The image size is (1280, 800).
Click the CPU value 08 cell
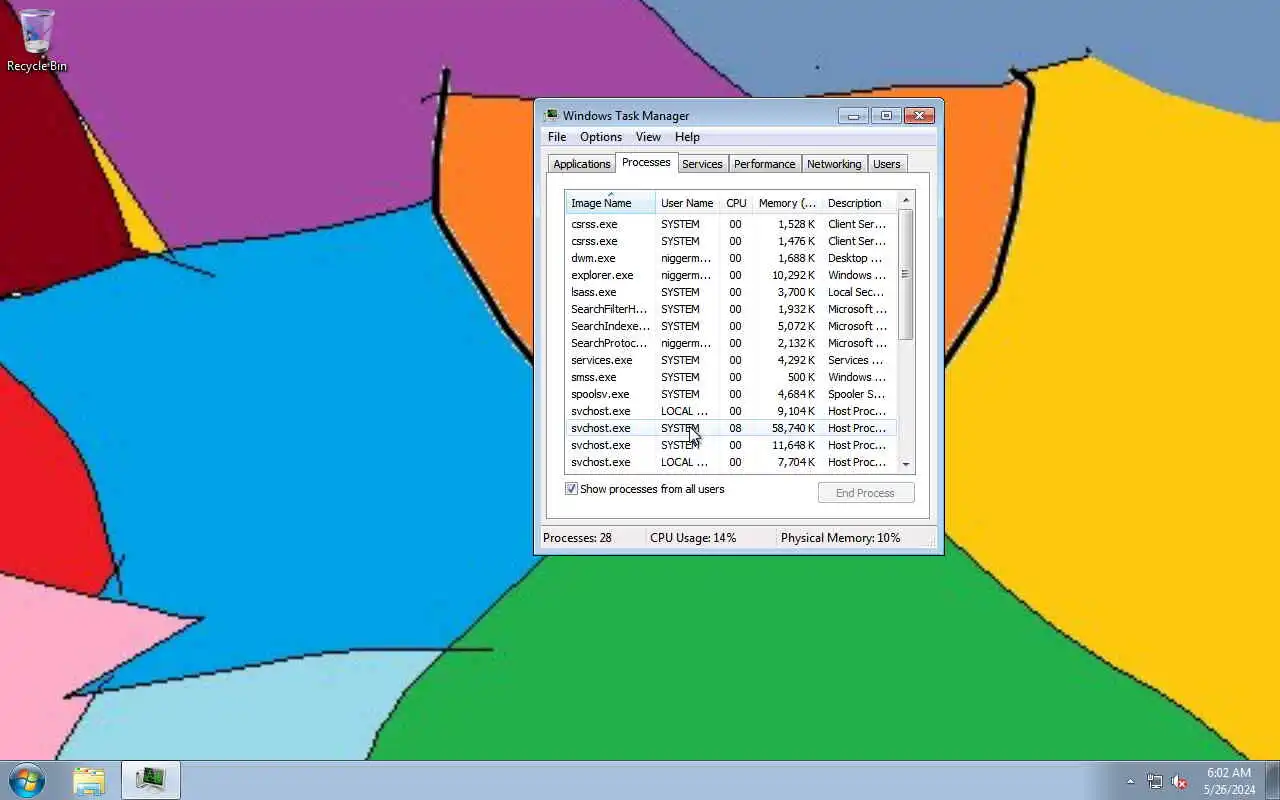pos(735,428)
